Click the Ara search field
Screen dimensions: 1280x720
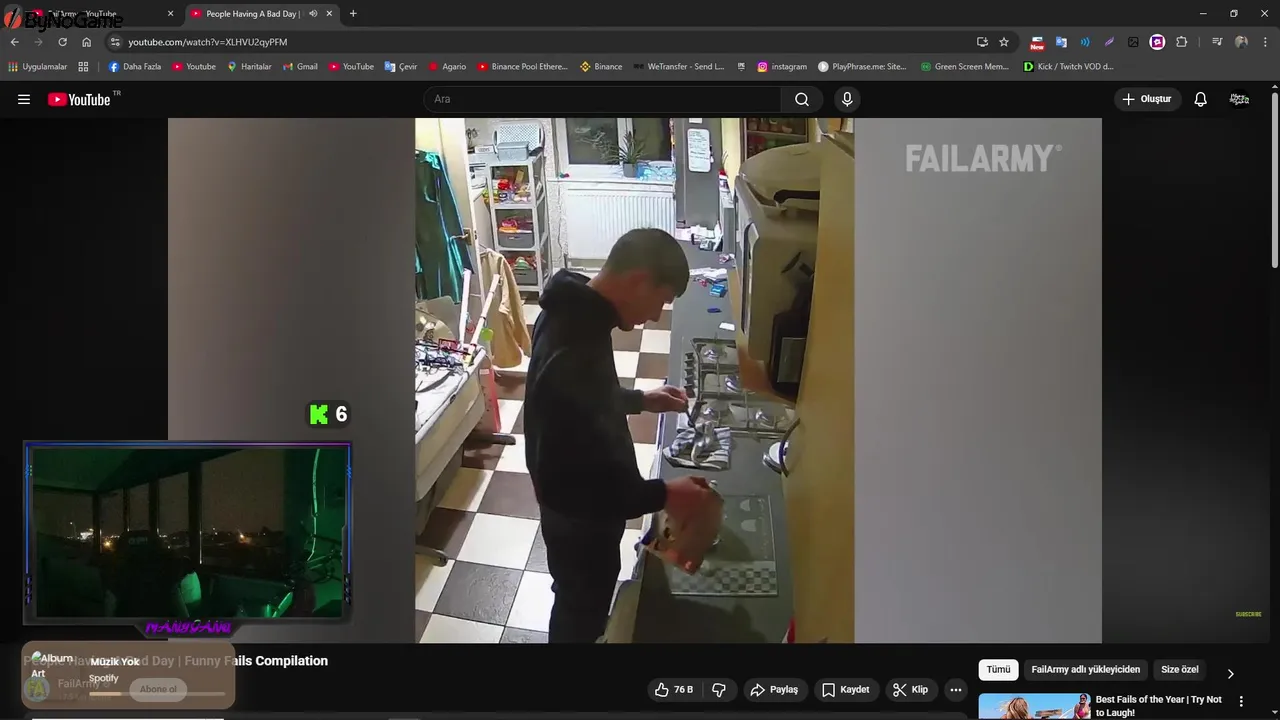tap(602, 99)
